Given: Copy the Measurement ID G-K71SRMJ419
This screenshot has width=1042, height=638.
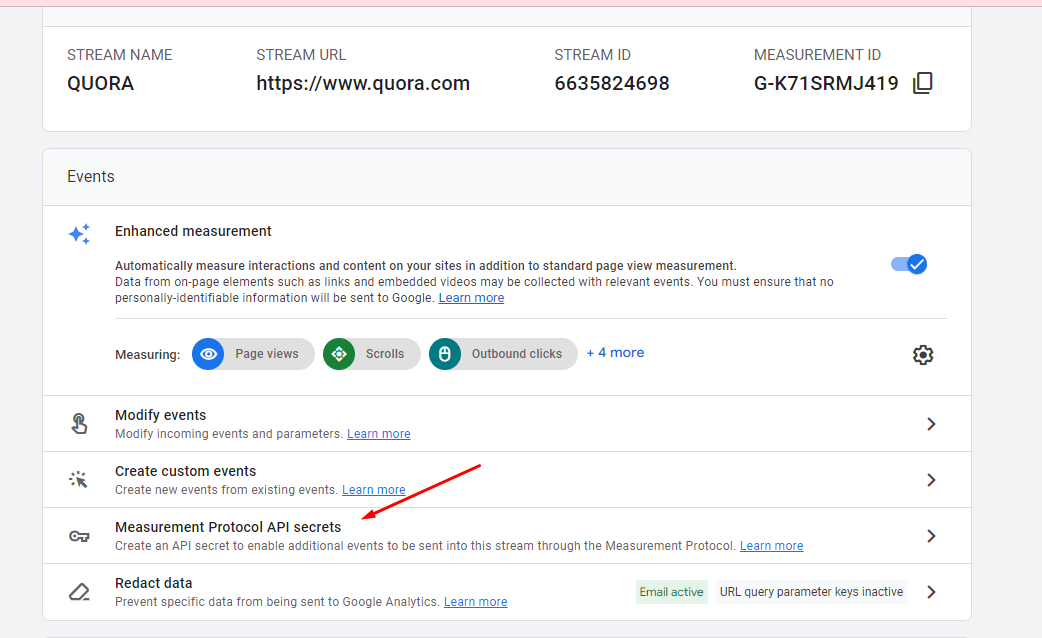Looking at the screenshot, I should click(922, 83).
